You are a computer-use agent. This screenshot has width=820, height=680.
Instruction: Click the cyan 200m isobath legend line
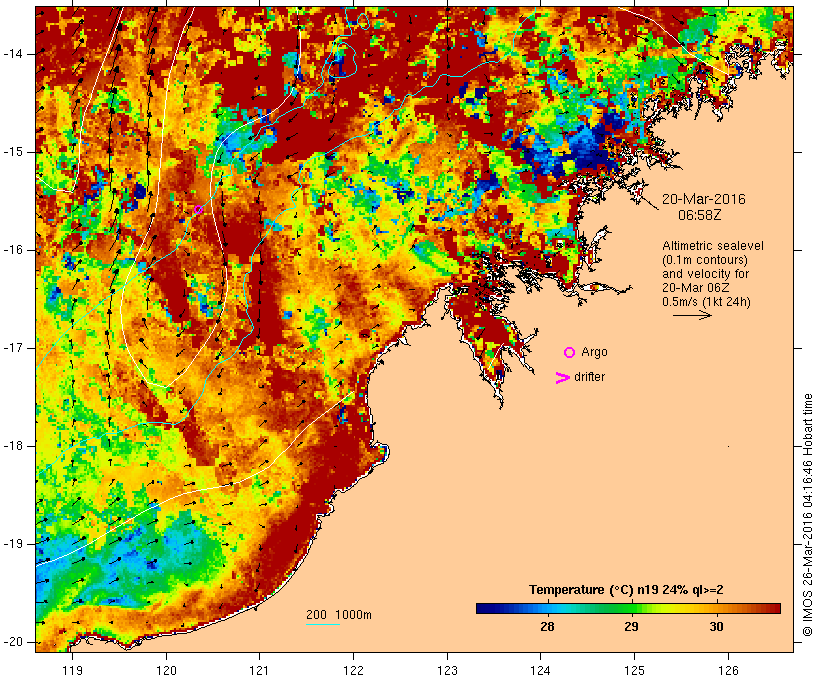(x=323, y=625)
